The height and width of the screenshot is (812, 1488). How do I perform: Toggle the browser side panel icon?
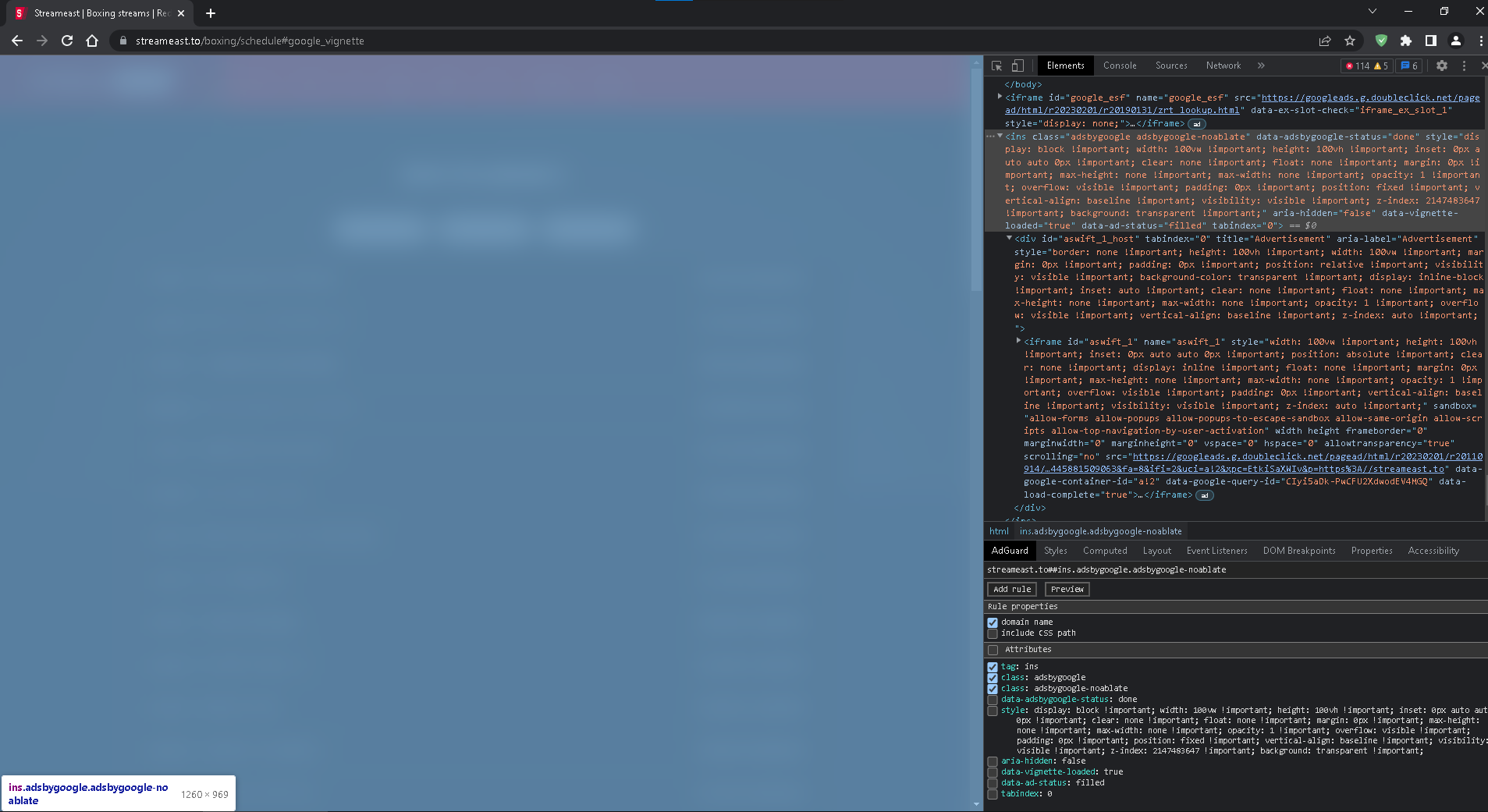[1431, 41]
